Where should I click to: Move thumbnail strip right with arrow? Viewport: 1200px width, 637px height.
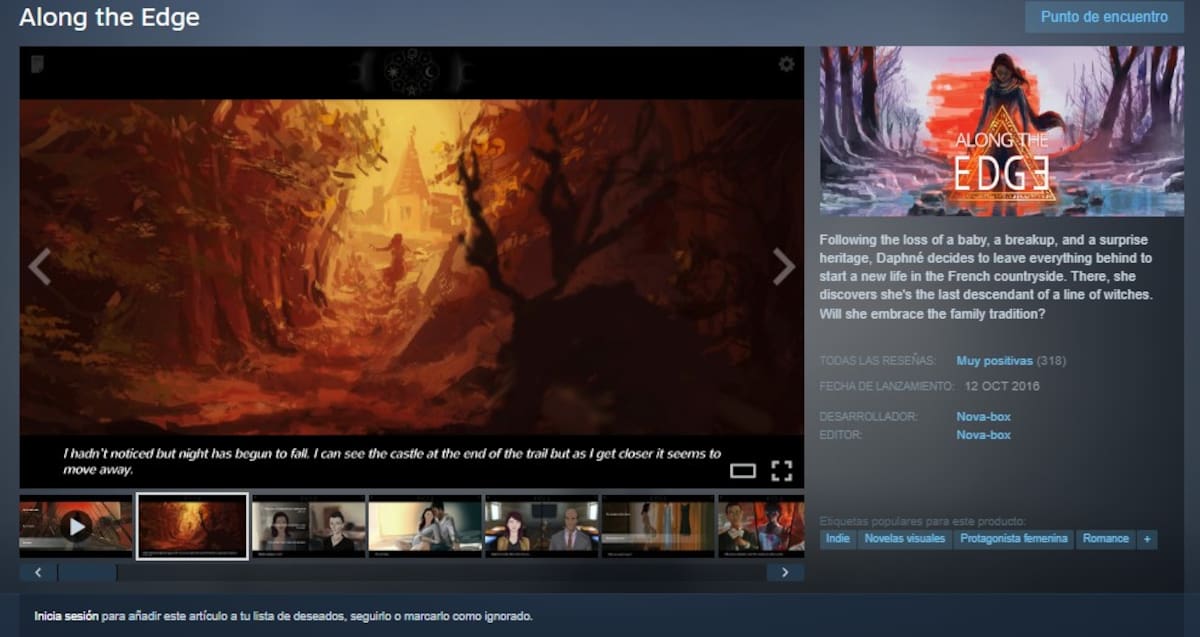(x=785, y=573)
